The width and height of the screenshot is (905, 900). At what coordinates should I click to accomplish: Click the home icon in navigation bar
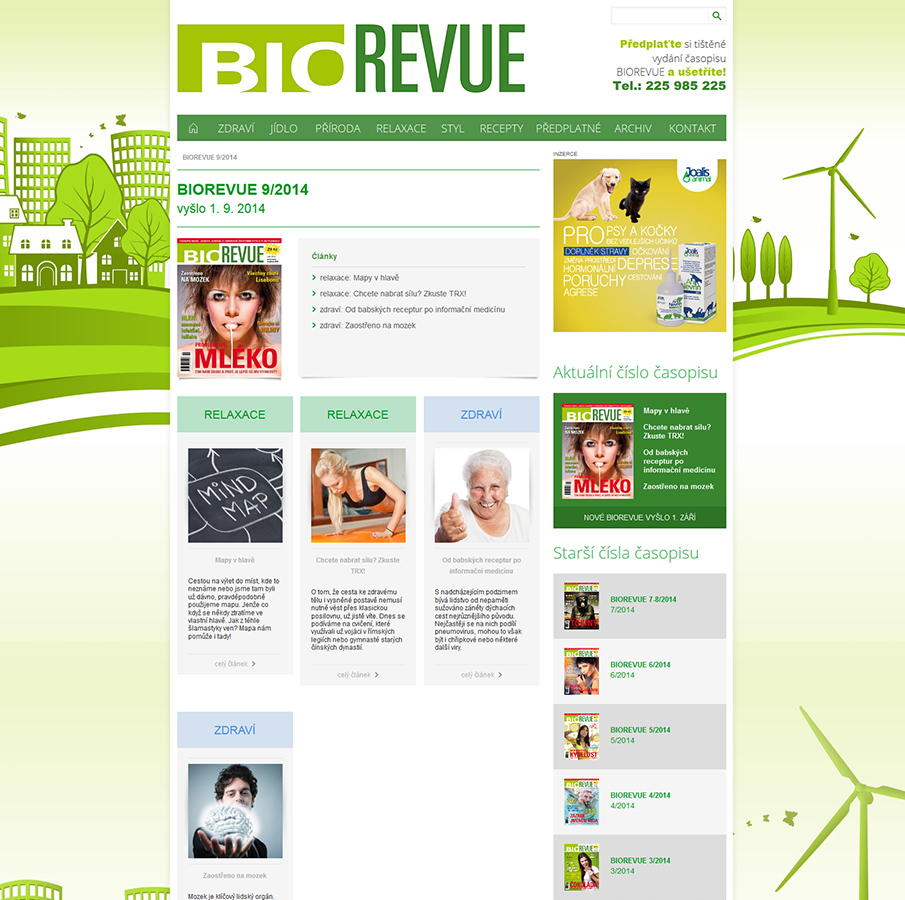(193, 128)
